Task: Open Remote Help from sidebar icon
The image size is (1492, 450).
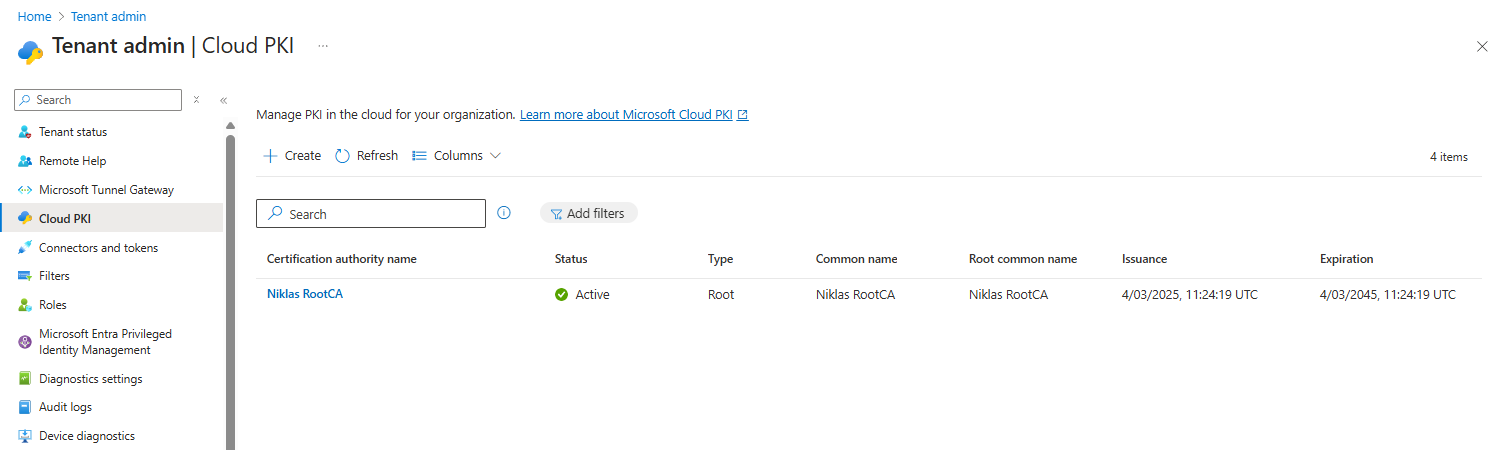Action: [x=25, y=161]
